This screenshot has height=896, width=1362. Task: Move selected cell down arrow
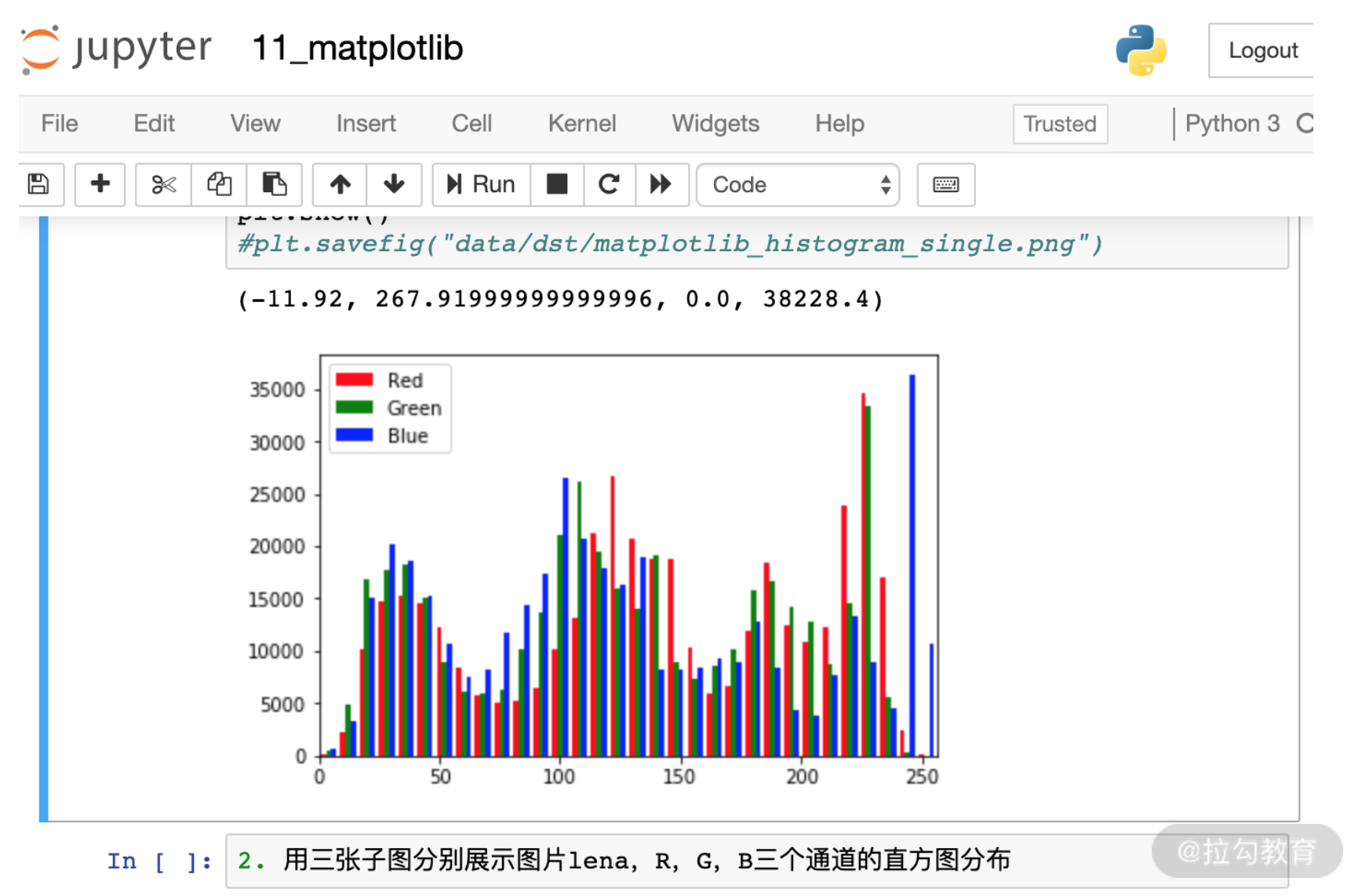click(x=394, y=184)
